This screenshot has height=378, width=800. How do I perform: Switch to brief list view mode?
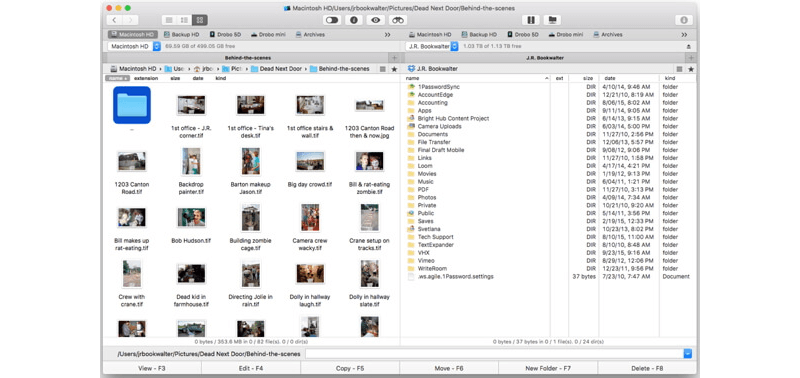(x=184, y=20)
